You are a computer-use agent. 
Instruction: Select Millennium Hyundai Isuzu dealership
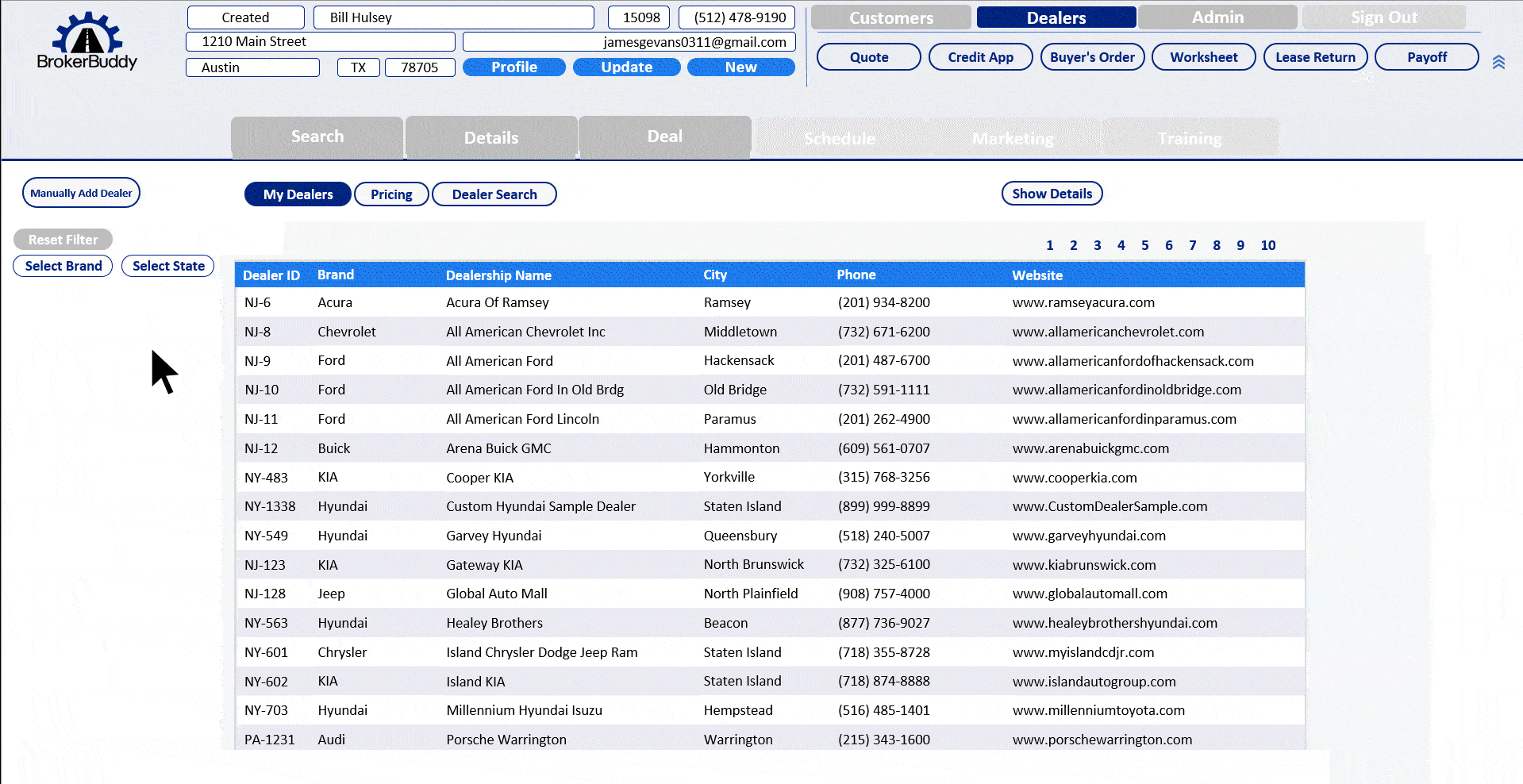[x=524, y=710]
